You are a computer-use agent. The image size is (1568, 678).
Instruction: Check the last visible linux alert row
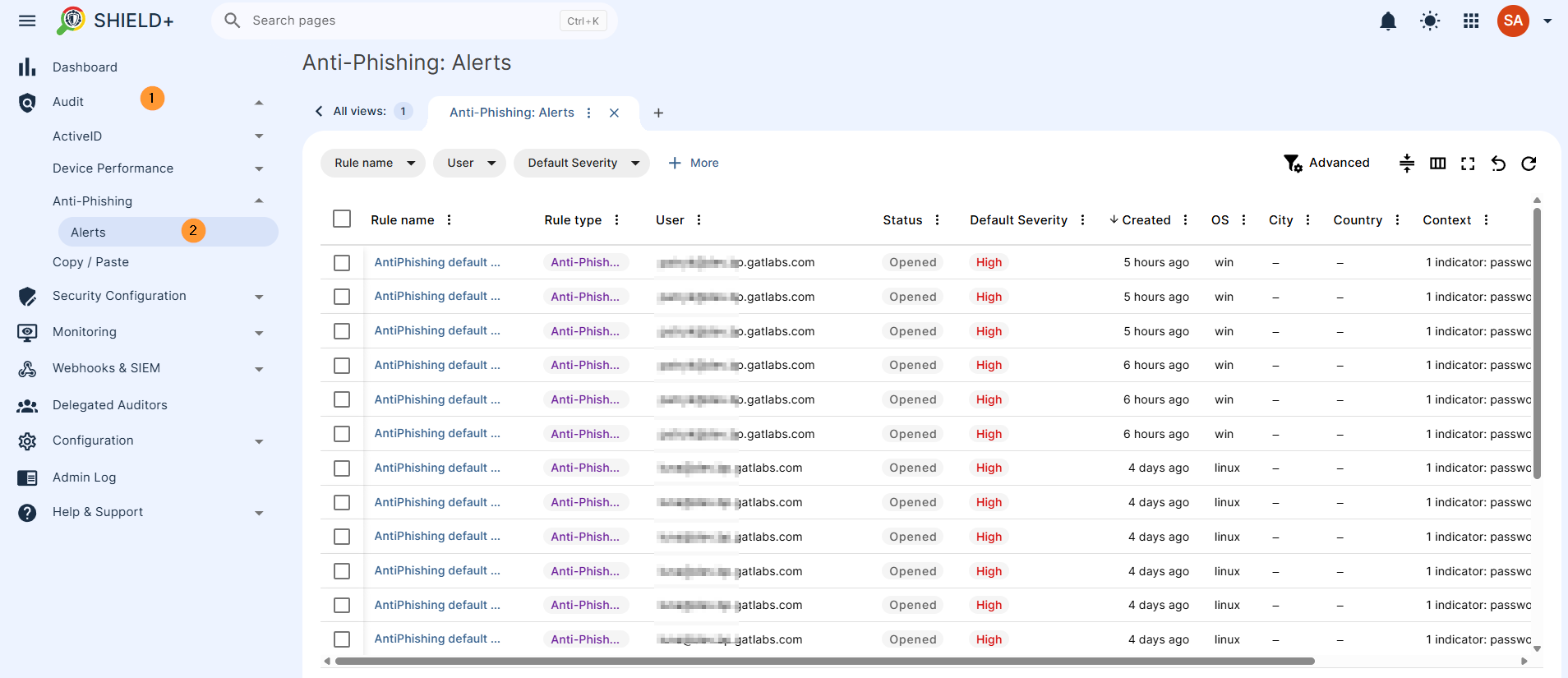[x=342, y=639]
